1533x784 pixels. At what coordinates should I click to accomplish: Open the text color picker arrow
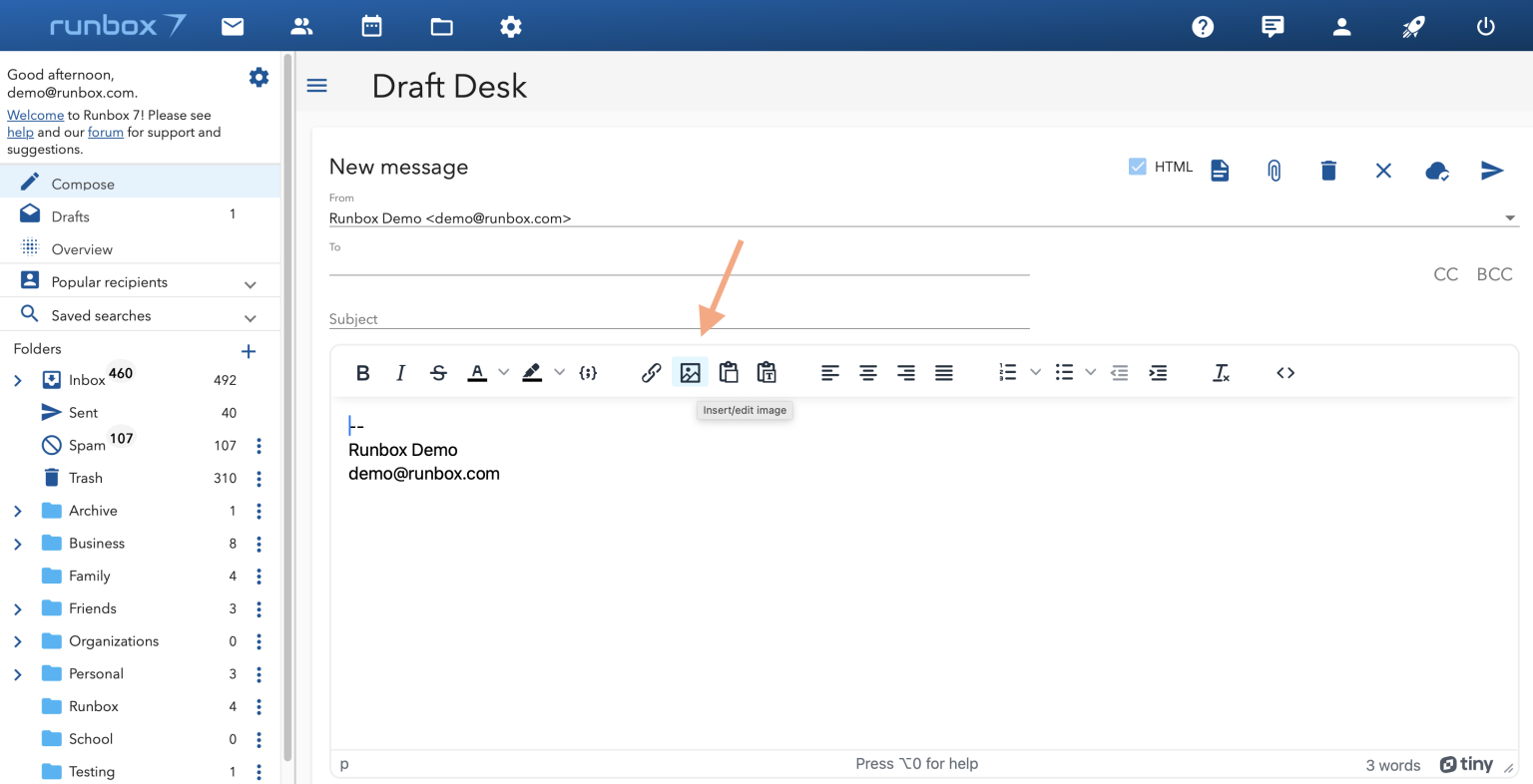tap(504, 373)
